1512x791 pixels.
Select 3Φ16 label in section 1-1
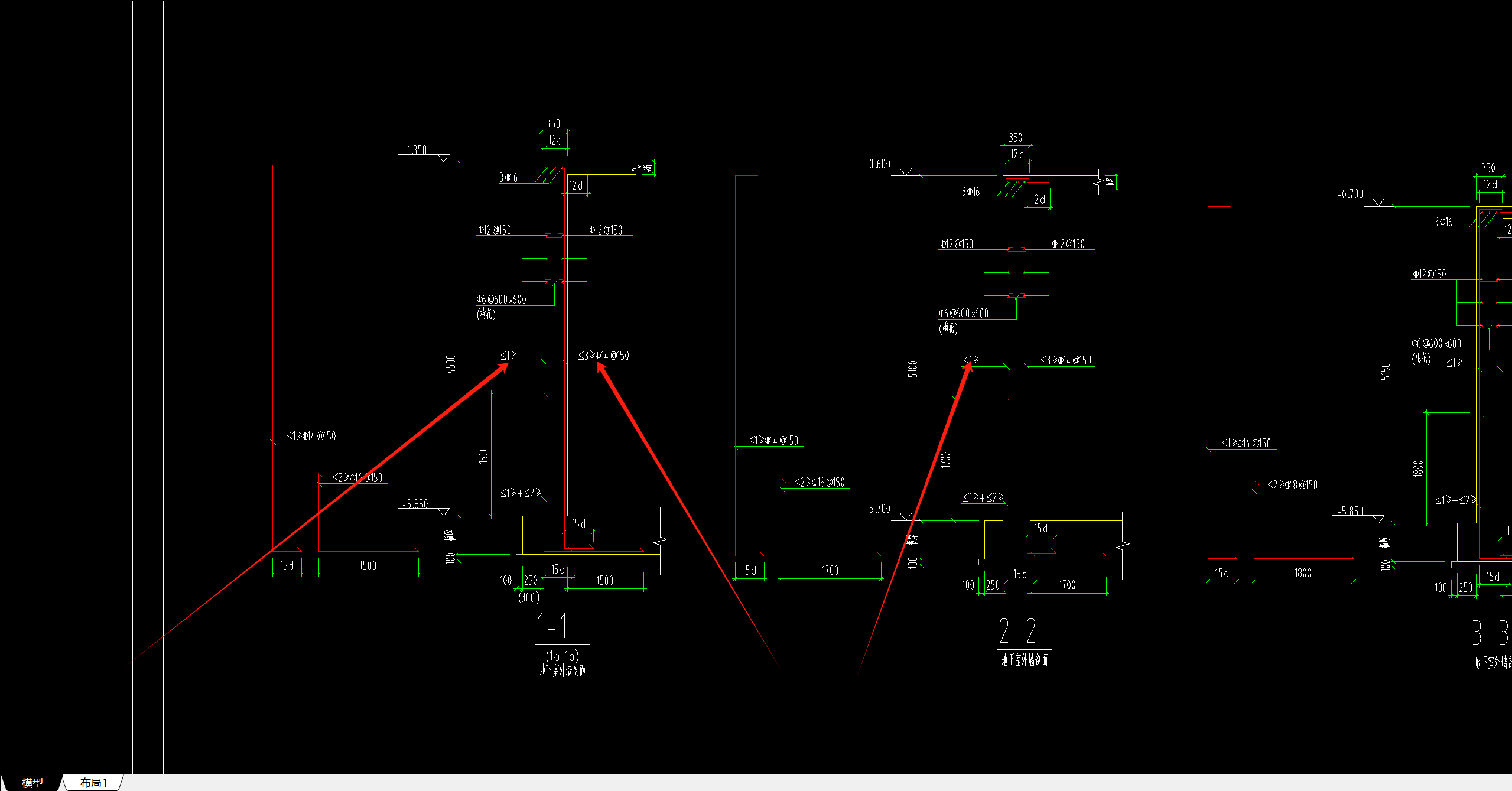pos(508,177)
